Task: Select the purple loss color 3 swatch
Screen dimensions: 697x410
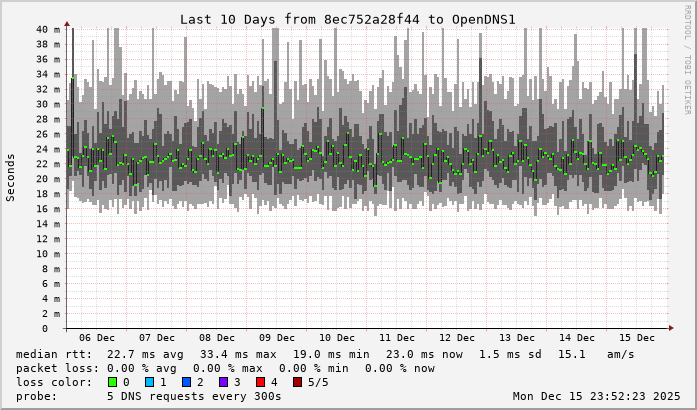Action: (x=223, y=382)
